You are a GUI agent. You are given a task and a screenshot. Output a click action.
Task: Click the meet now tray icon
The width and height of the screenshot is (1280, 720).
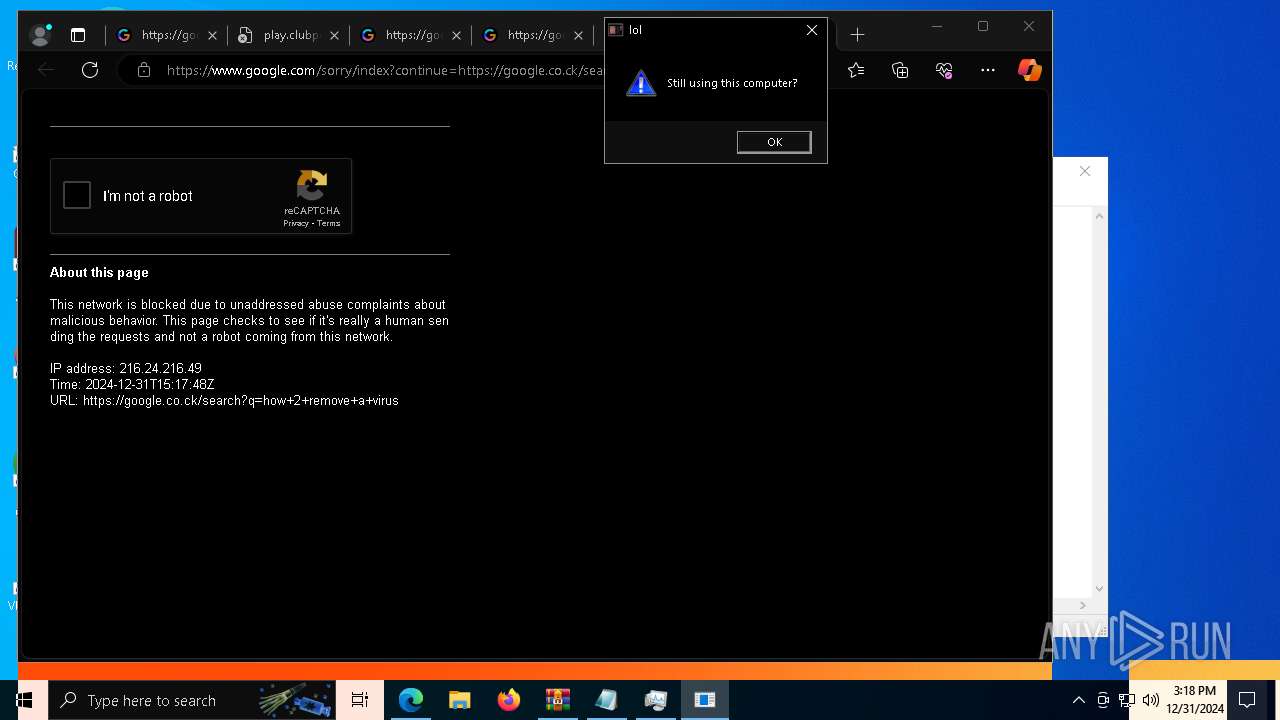tap(1103, 700)
